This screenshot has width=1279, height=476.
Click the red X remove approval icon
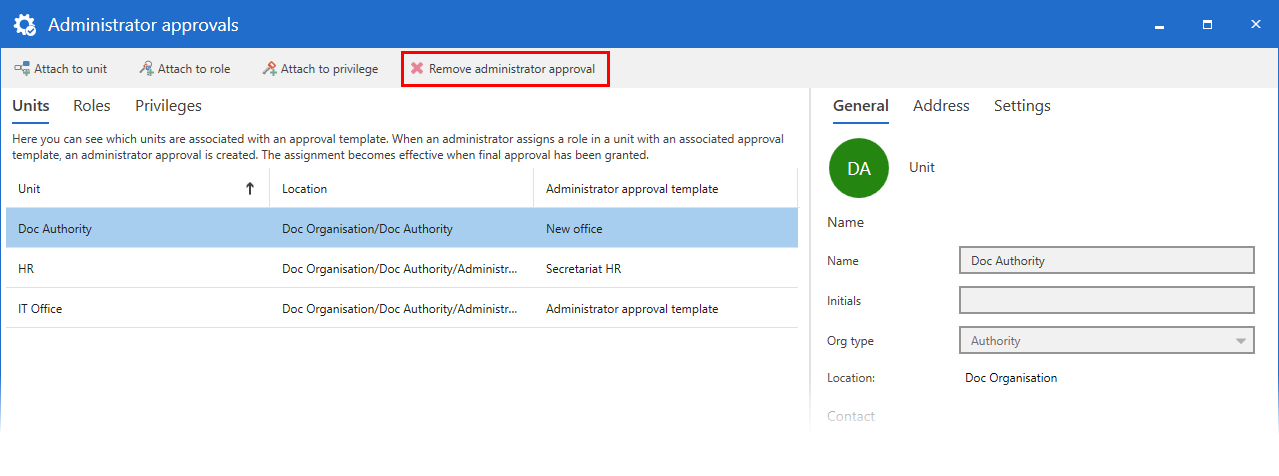point(417,69)
